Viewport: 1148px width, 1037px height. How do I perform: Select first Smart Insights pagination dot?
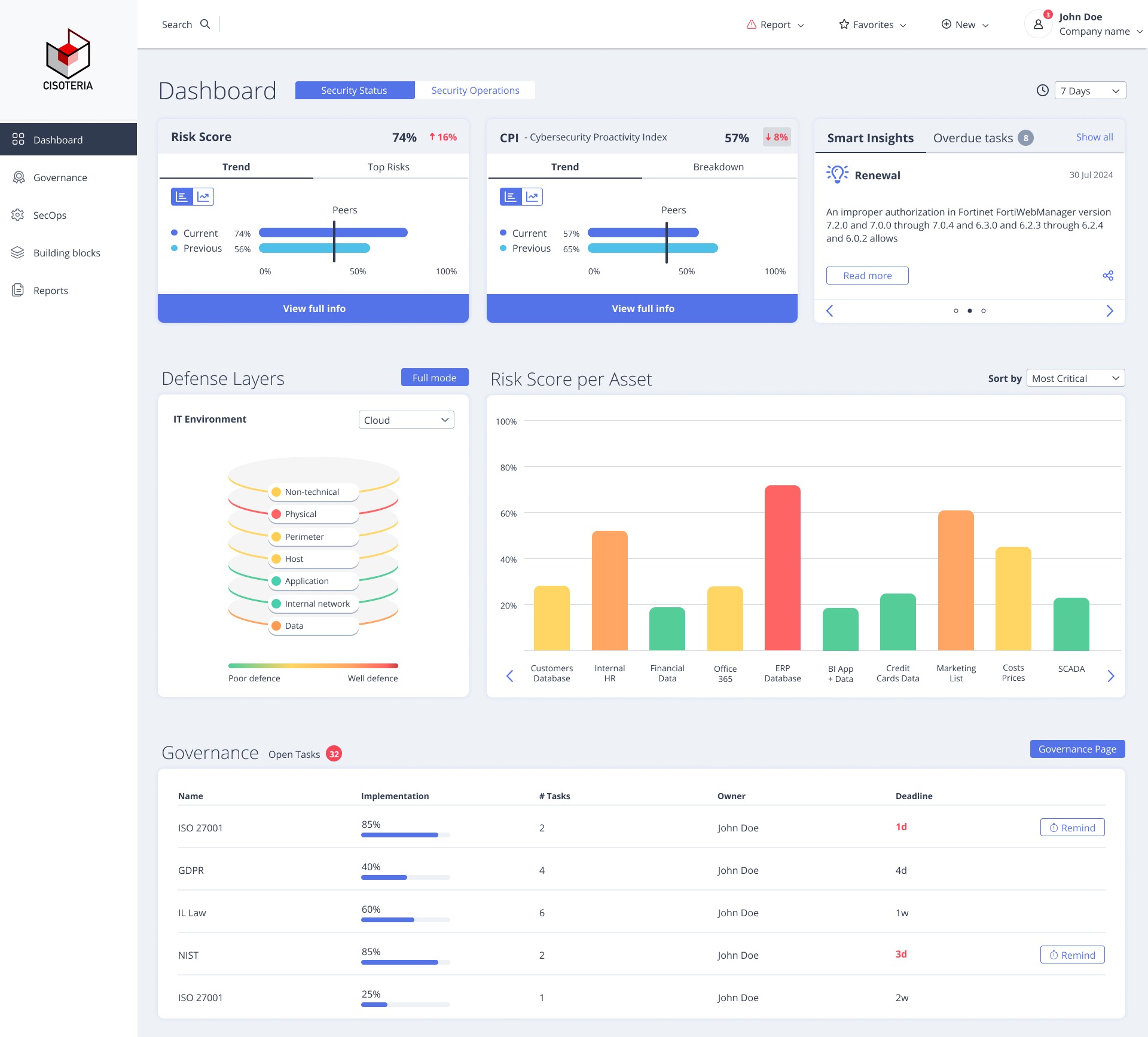pos(956,311)
